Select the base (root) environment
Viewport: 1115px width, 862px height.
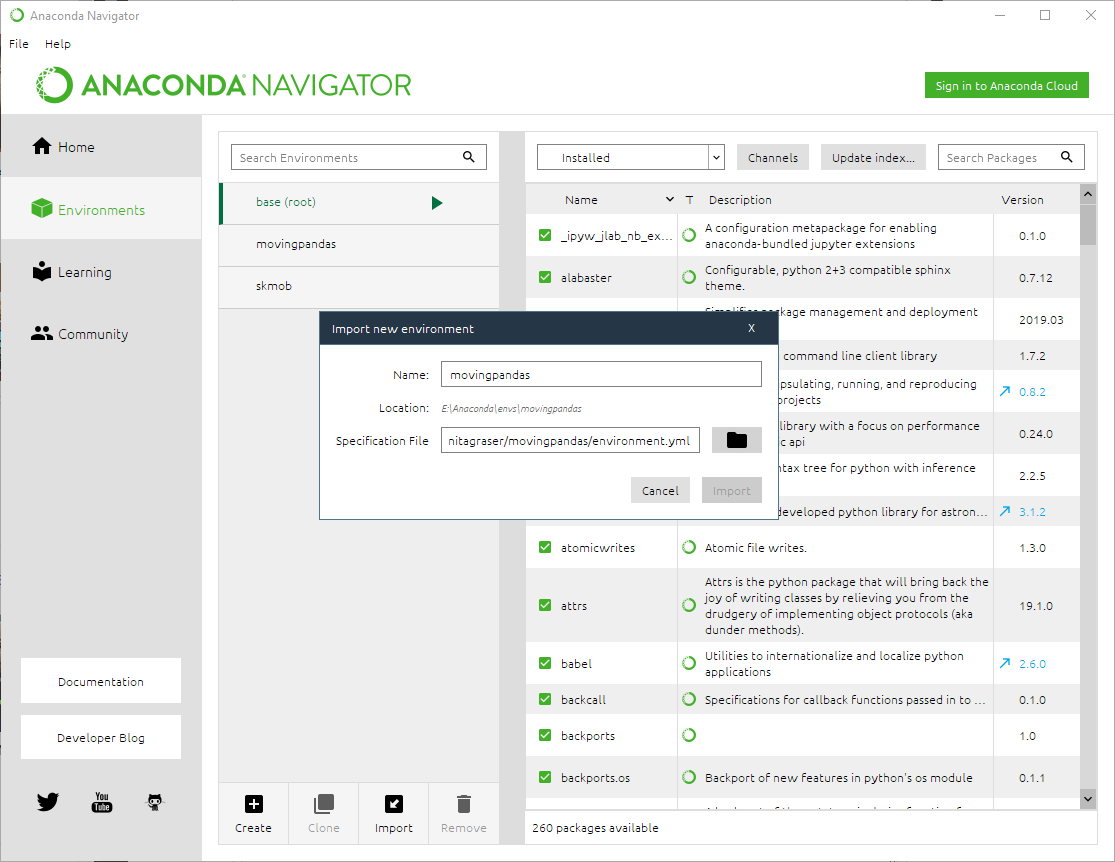tap(359, 203)
